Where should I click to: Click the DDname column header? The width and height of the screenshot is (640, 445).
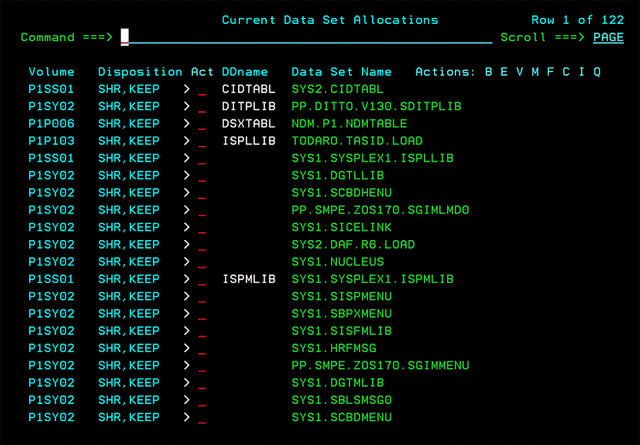(245, 72)
